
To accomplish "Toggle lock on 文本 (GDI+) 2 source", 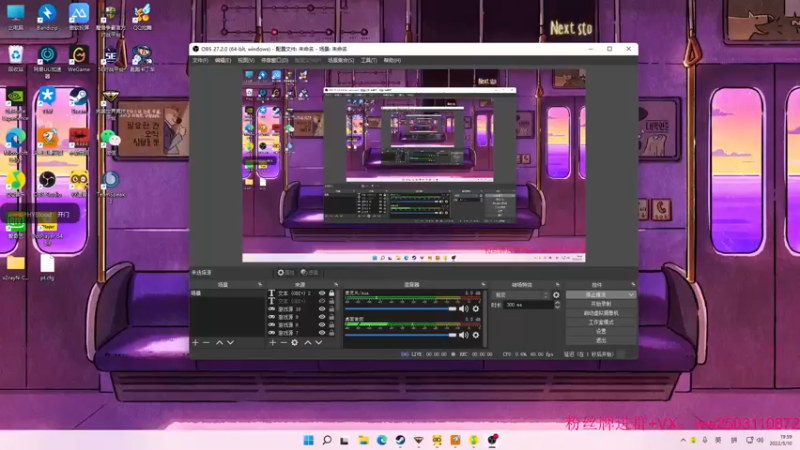I will [332, 293].
